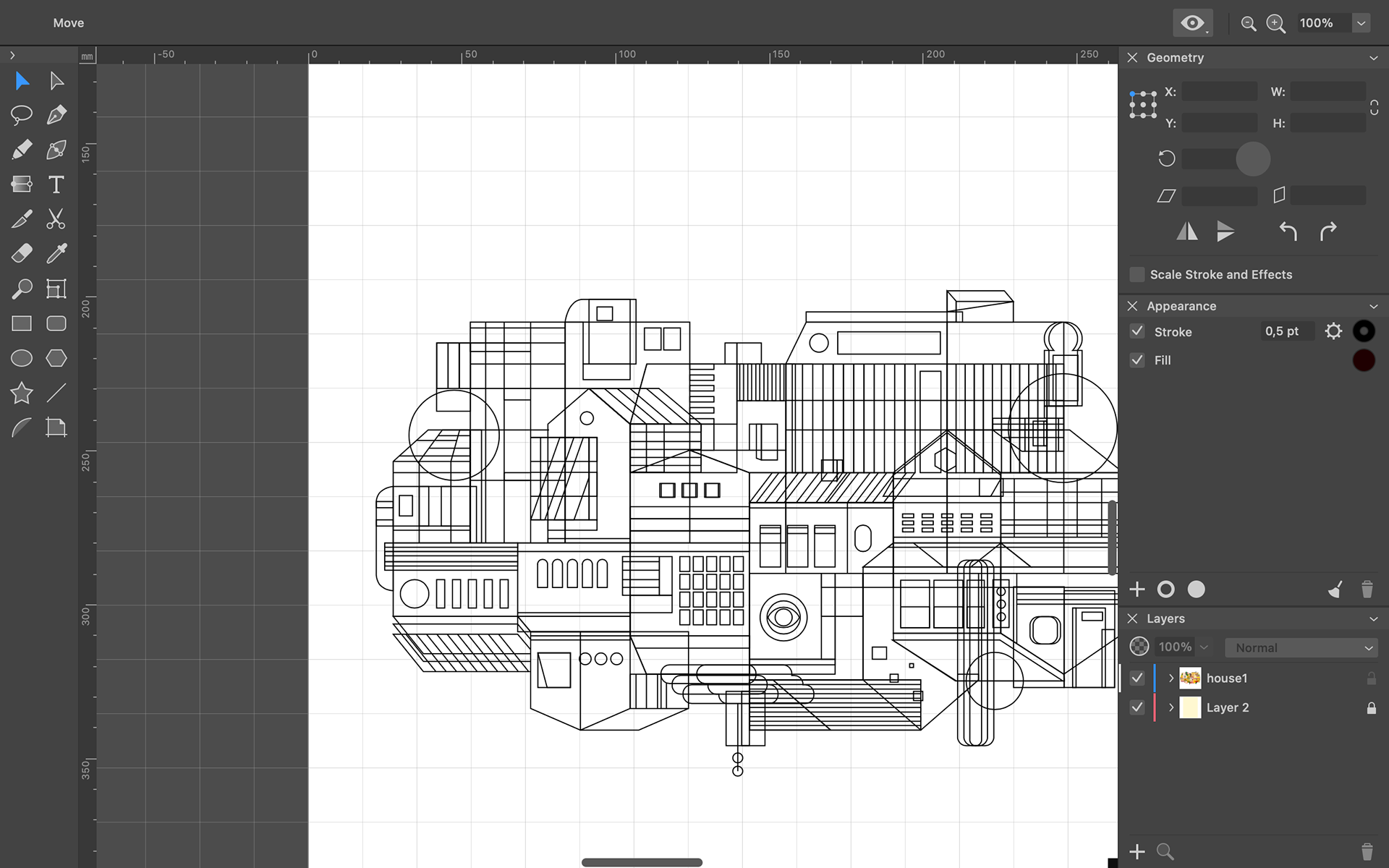Select the Pen tool

pyautogui.click(x=56, y=115)
